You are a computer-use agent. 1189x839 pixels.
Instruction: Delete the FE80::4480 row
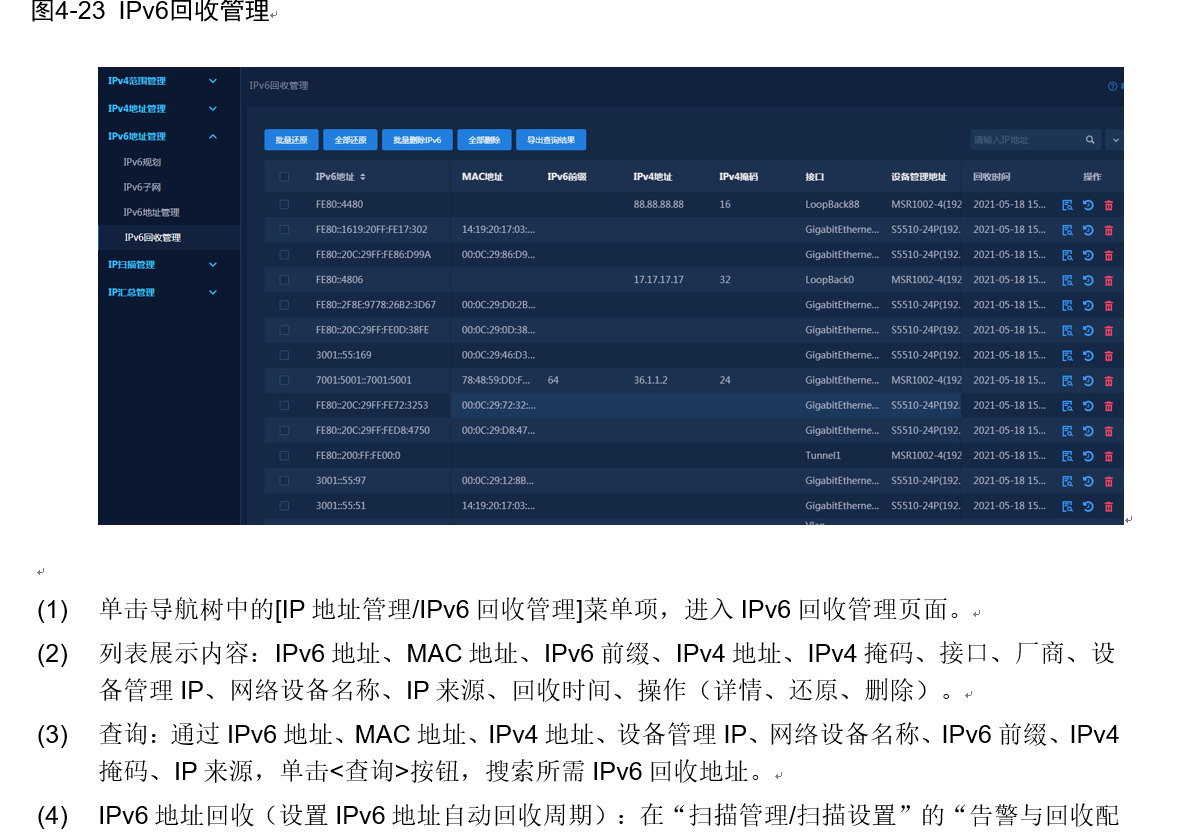point(1109,205)
